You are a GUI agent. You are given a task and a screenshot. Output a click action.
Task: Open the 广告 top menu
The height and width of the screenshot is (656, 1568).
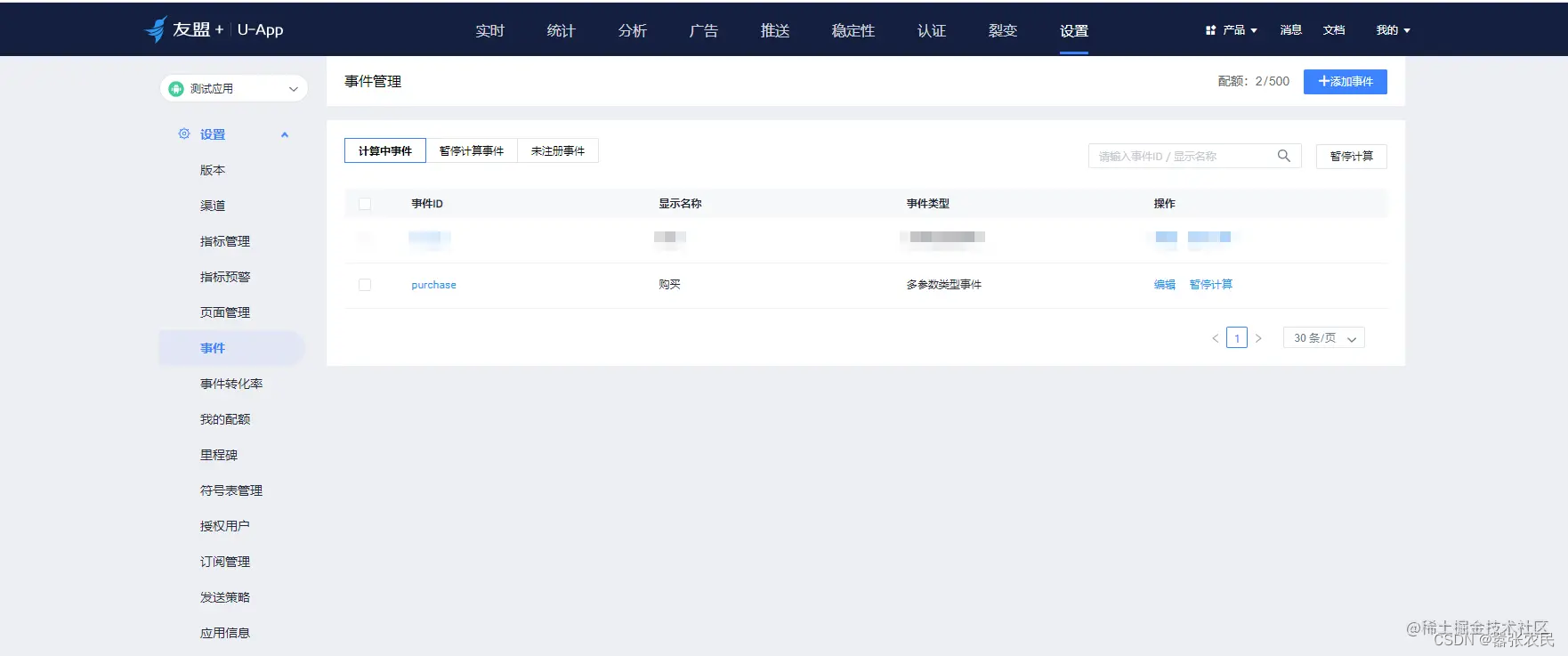pyautogui.click(x=703, y=30)
